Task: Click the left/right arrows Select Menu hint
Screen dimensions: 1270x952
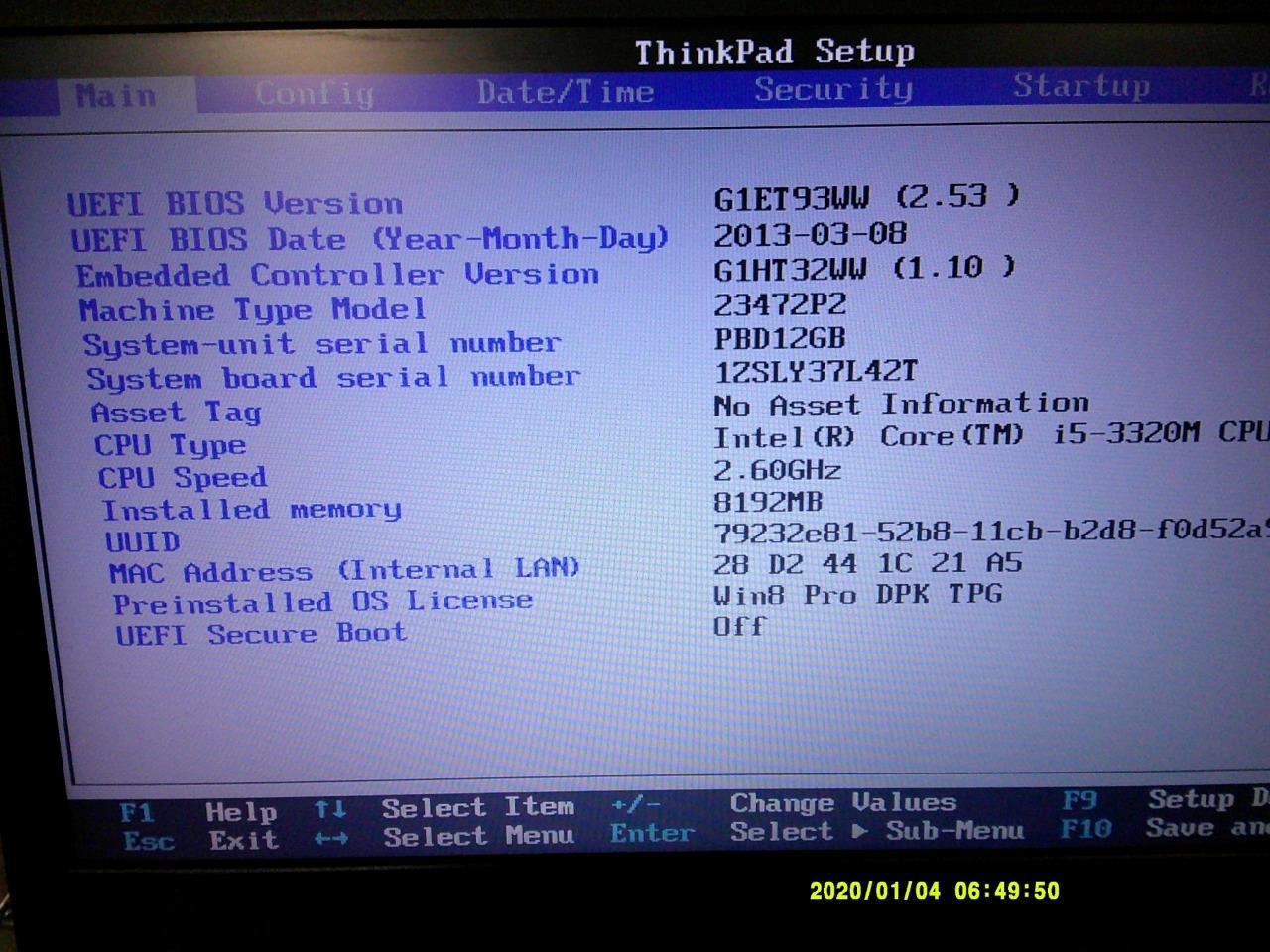Action: (x=445, y=837)
